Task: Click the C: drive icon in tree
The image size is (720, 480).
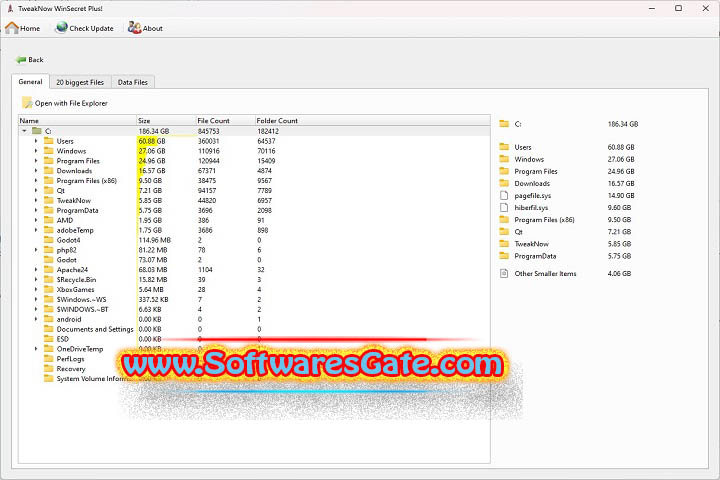Action: click(37, 131)
